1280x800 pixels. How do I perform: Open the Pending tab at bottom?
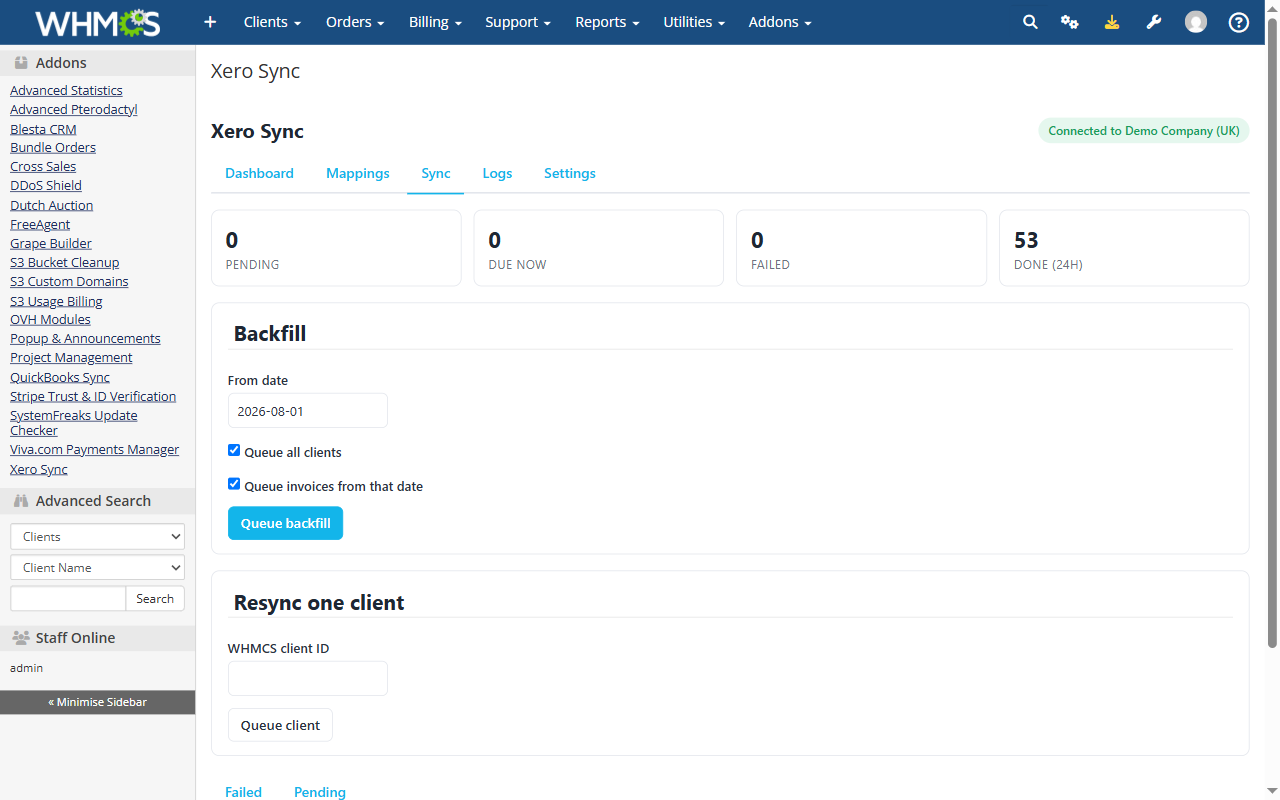click(x=320, y=792)
